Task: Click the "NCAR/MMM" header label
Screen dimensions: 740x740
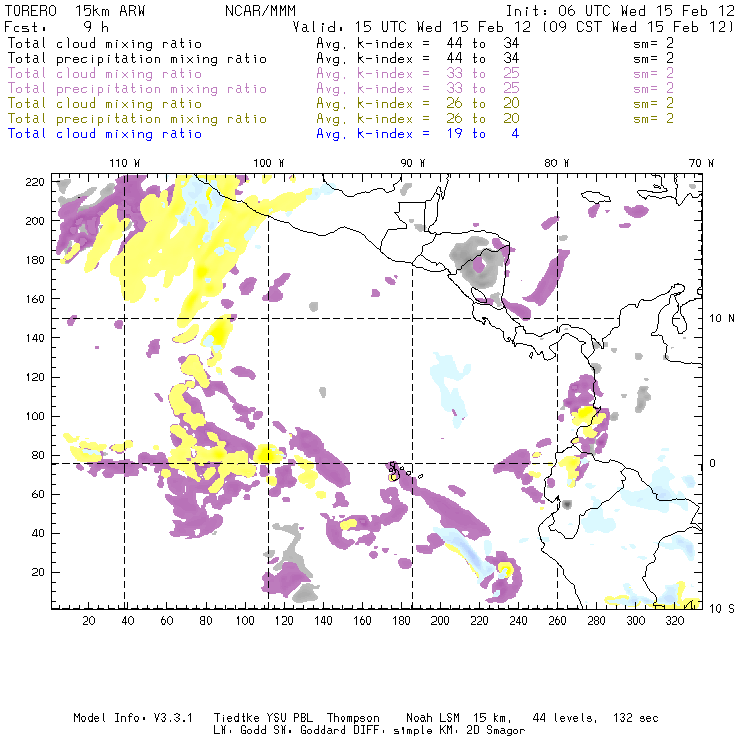Action: tap(260, 11)
